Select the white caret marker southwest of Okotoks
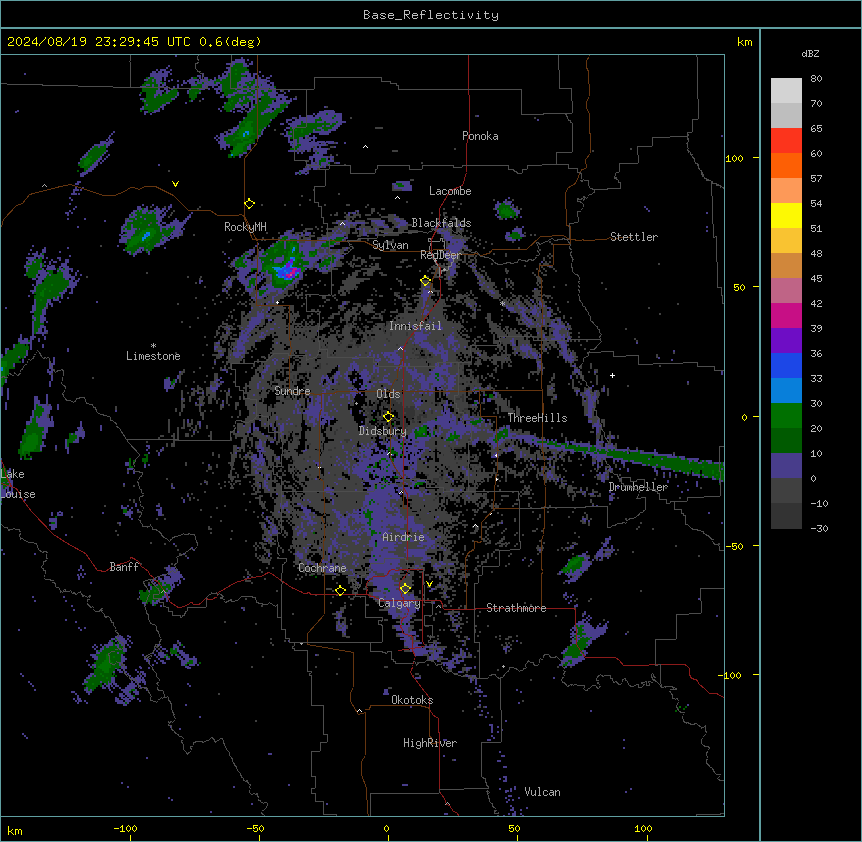 coord(360,711)
